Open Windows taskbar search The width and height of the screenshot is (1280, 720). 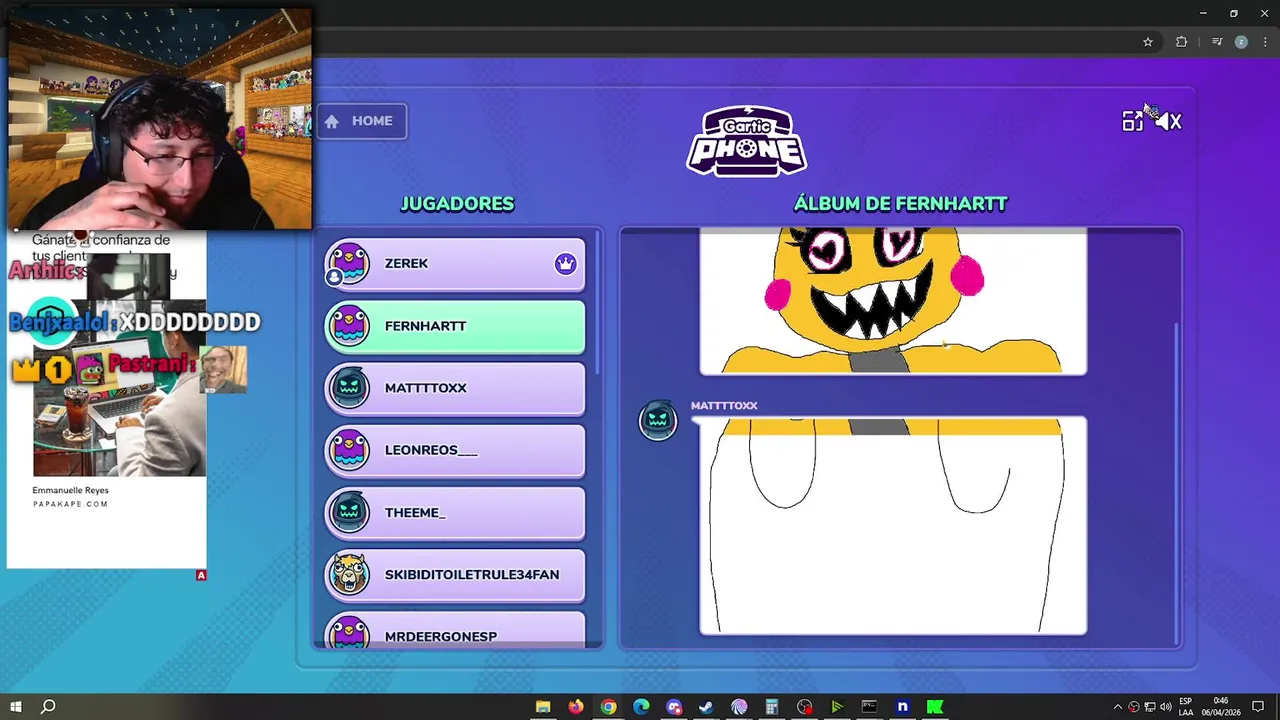[x=48, y=707]
